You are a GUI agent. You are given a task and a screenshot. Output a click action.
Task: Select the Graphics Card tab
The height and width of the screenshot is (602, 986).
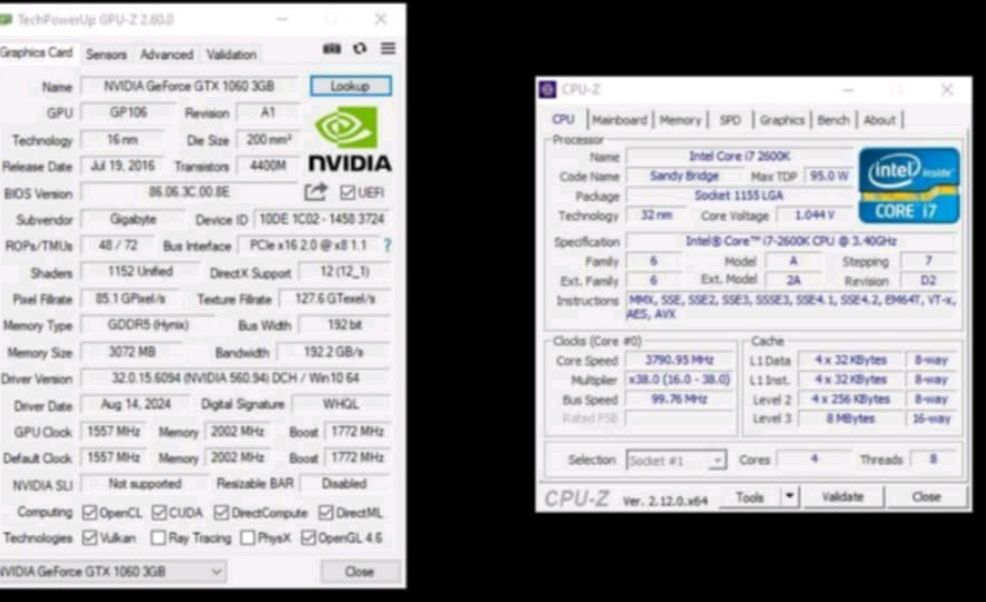(x=36, y=53)
